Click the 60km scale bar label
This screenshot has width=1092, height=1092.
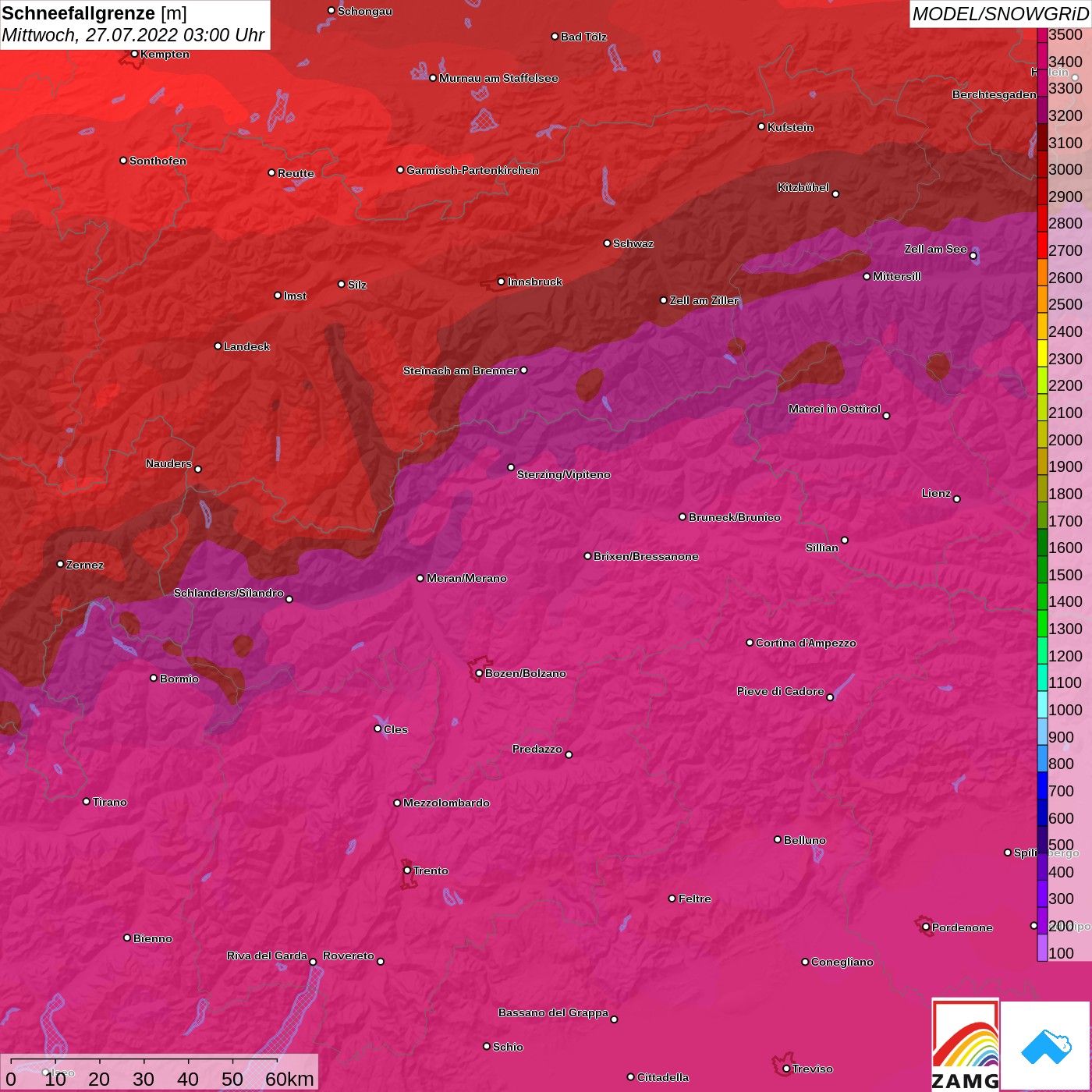289,1079
